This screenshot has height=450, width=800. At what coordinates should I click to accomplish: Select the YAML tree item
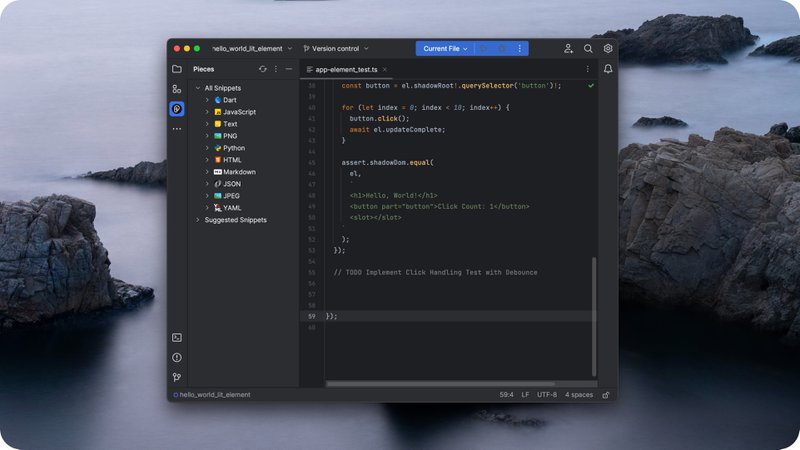(232, 208)
